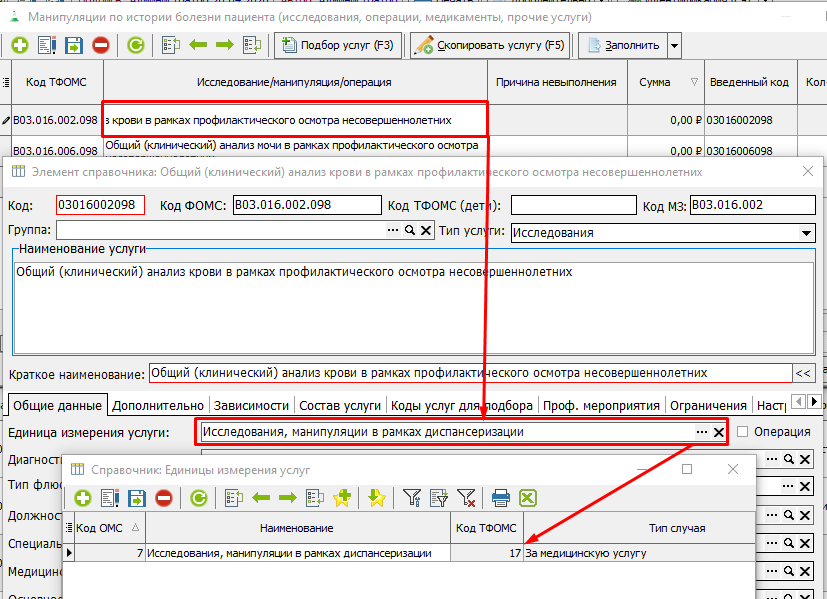Screen dimensions: 827x599
Task: Clear the 'Единица измерения услуги' field with the X
Action: [717, 432]
